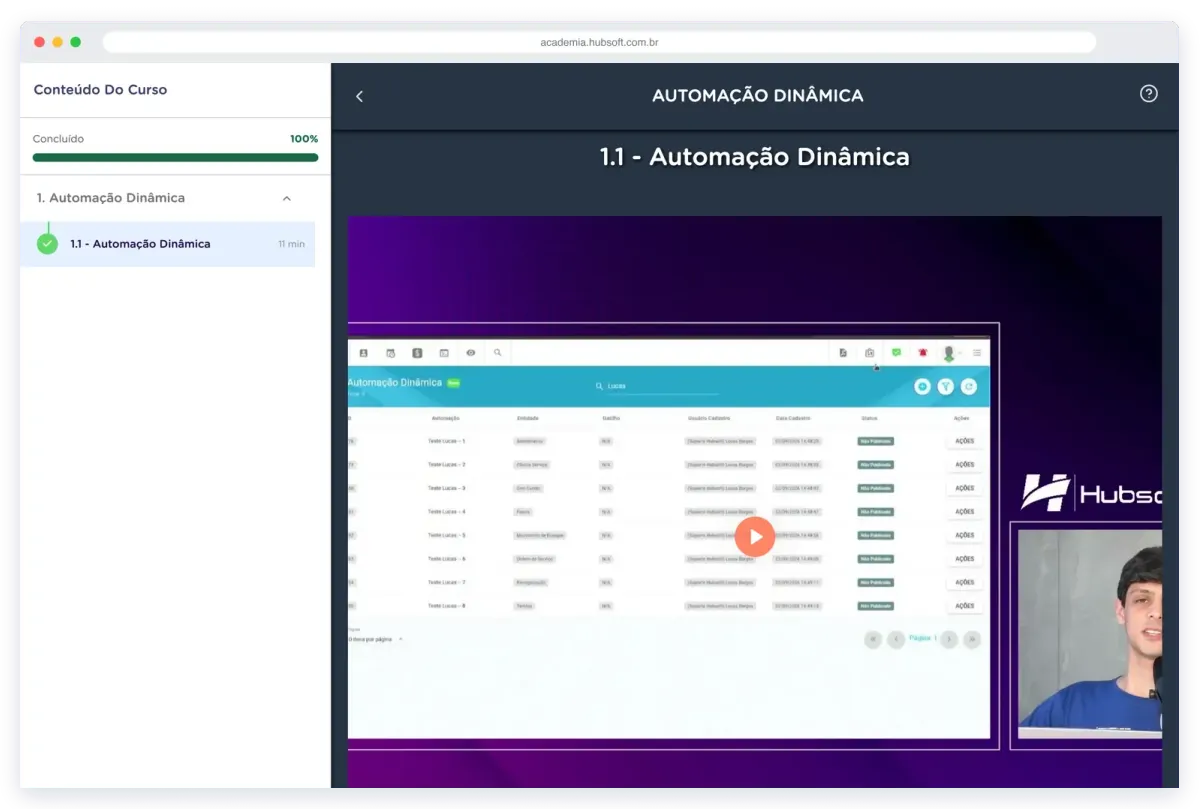Select lesson 1.1 - Automação Dinâmica
Viewport: 1200px width, 809px height.
click(168, 244)
